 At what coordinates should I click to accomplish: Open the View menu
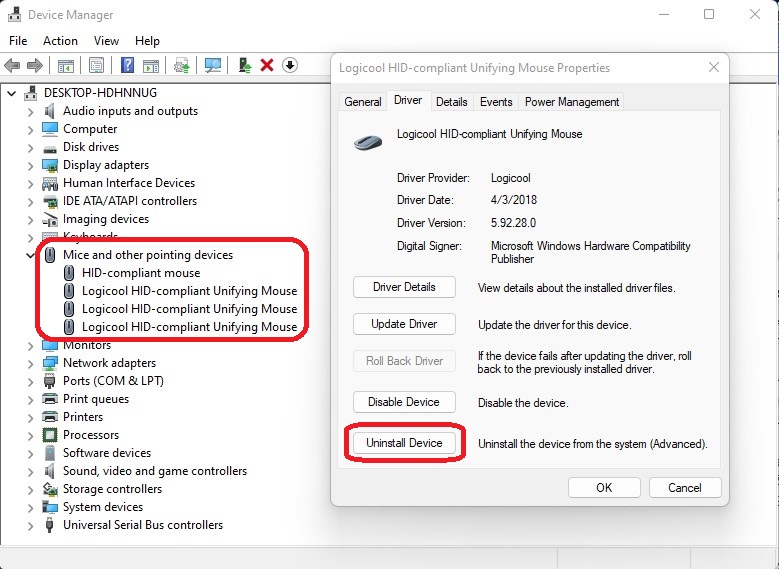(106, 41)
